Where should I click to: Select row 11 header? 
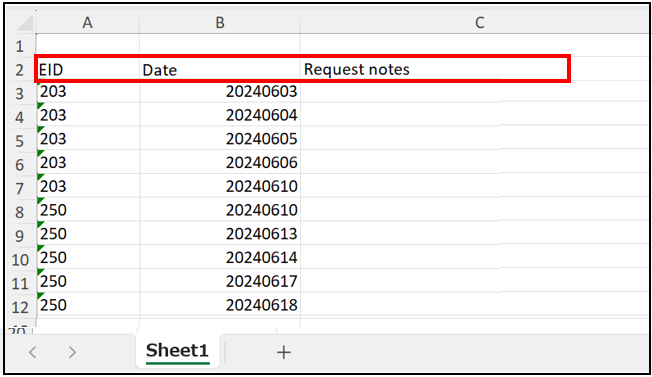[x=20, y=283]
